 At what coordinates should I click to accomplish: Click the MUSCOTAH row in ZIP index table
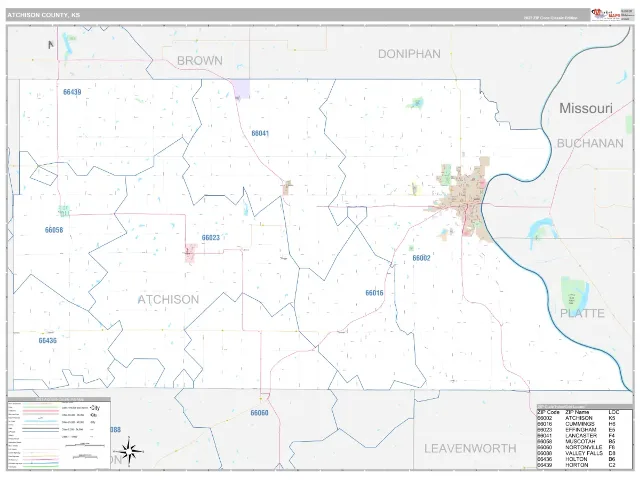[584, 442]
